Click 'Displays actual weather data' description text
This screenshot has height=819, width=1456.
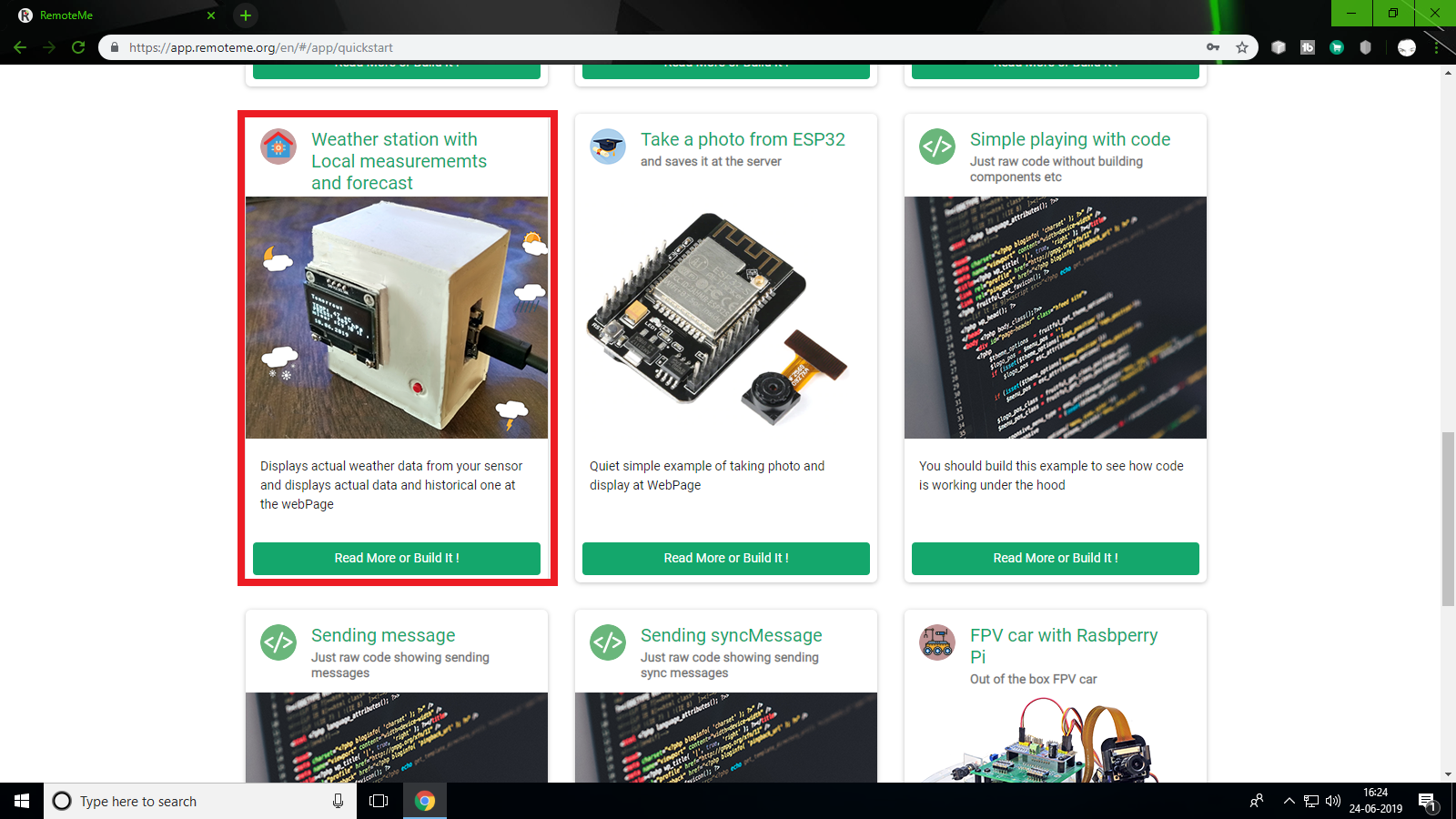[391, 485]
